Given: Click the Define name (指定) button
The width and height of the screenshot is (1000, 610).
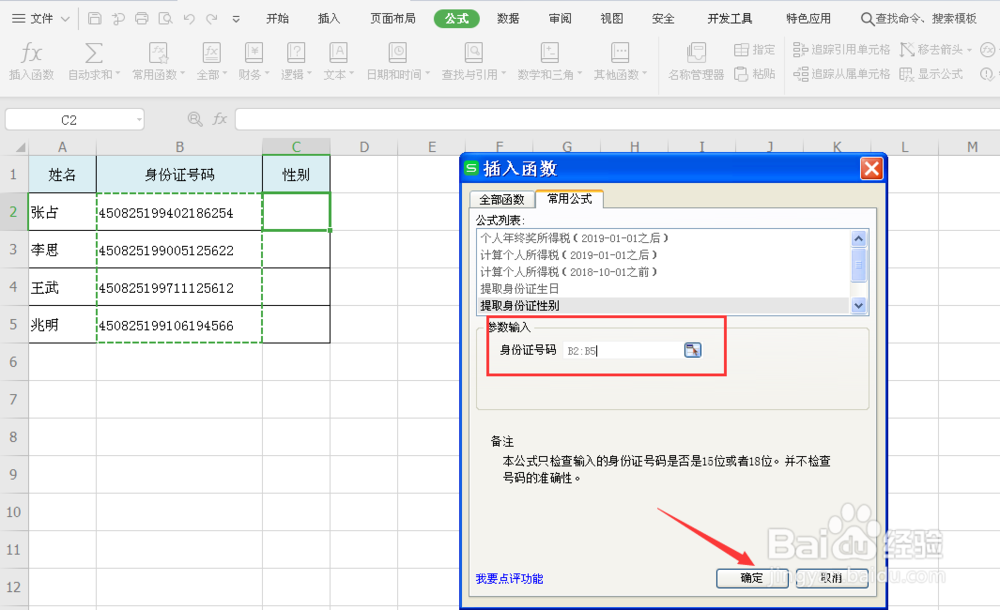Looking at the screenshot, I should 754,50.
